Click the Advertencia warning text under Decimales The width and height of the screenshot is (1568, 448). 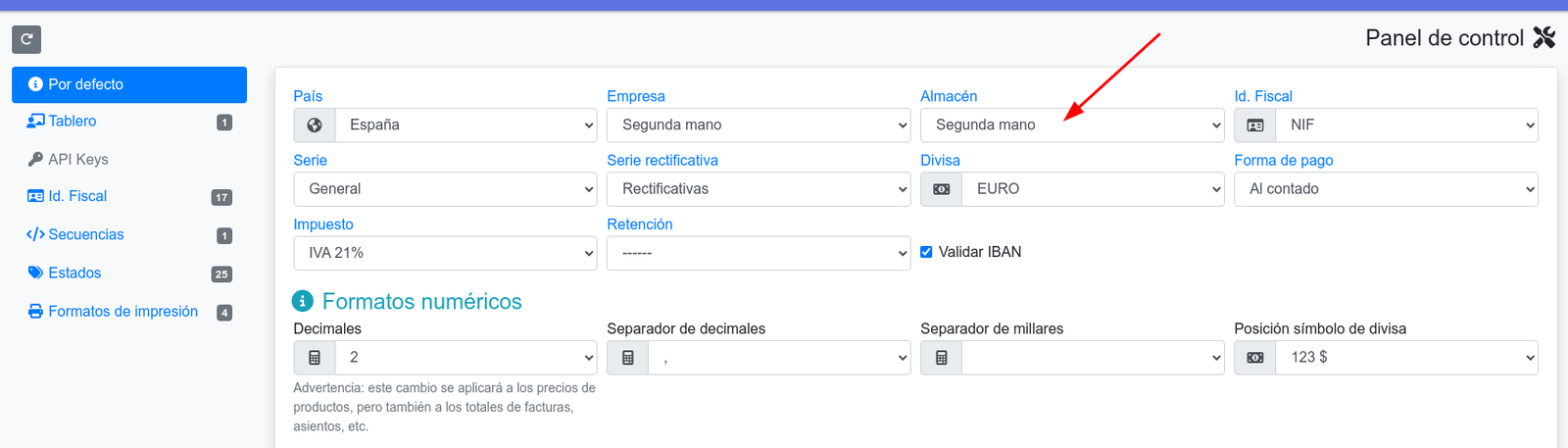pos(445,407)
